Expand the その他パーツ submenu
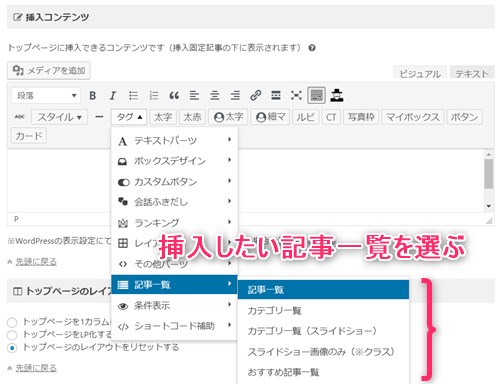Image resolution: width=500 pixels, height=384 pixels. tap(174, 264)
